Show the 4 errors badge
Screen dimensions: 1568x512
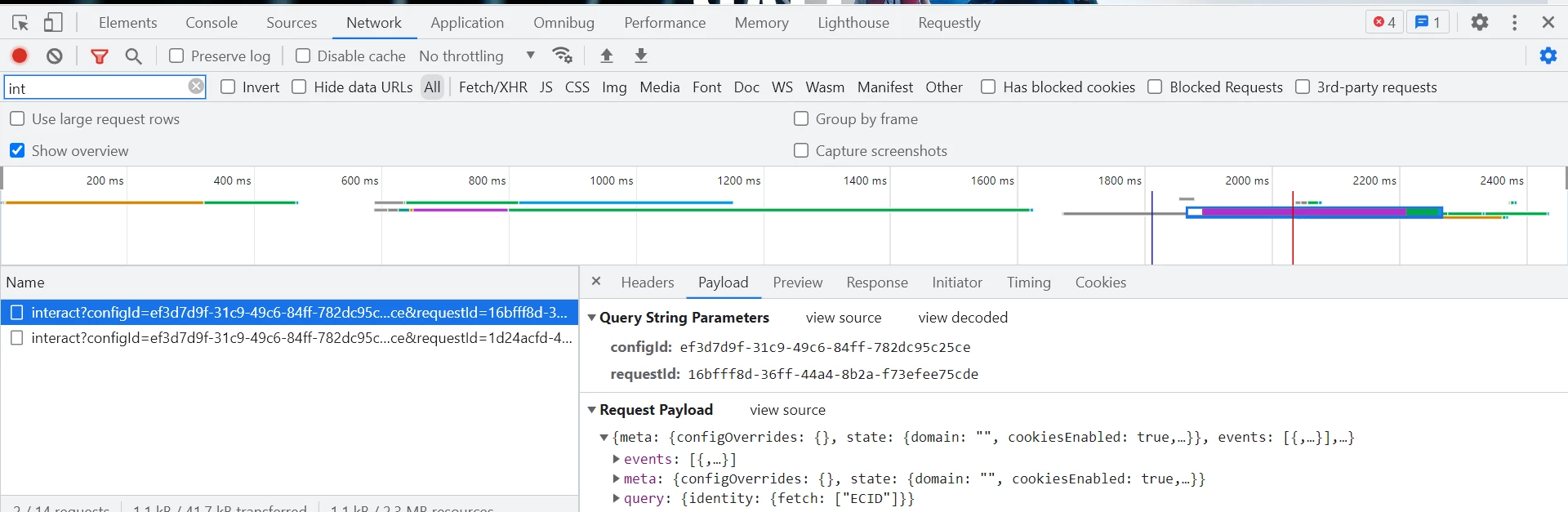[x=1384, y=22]
